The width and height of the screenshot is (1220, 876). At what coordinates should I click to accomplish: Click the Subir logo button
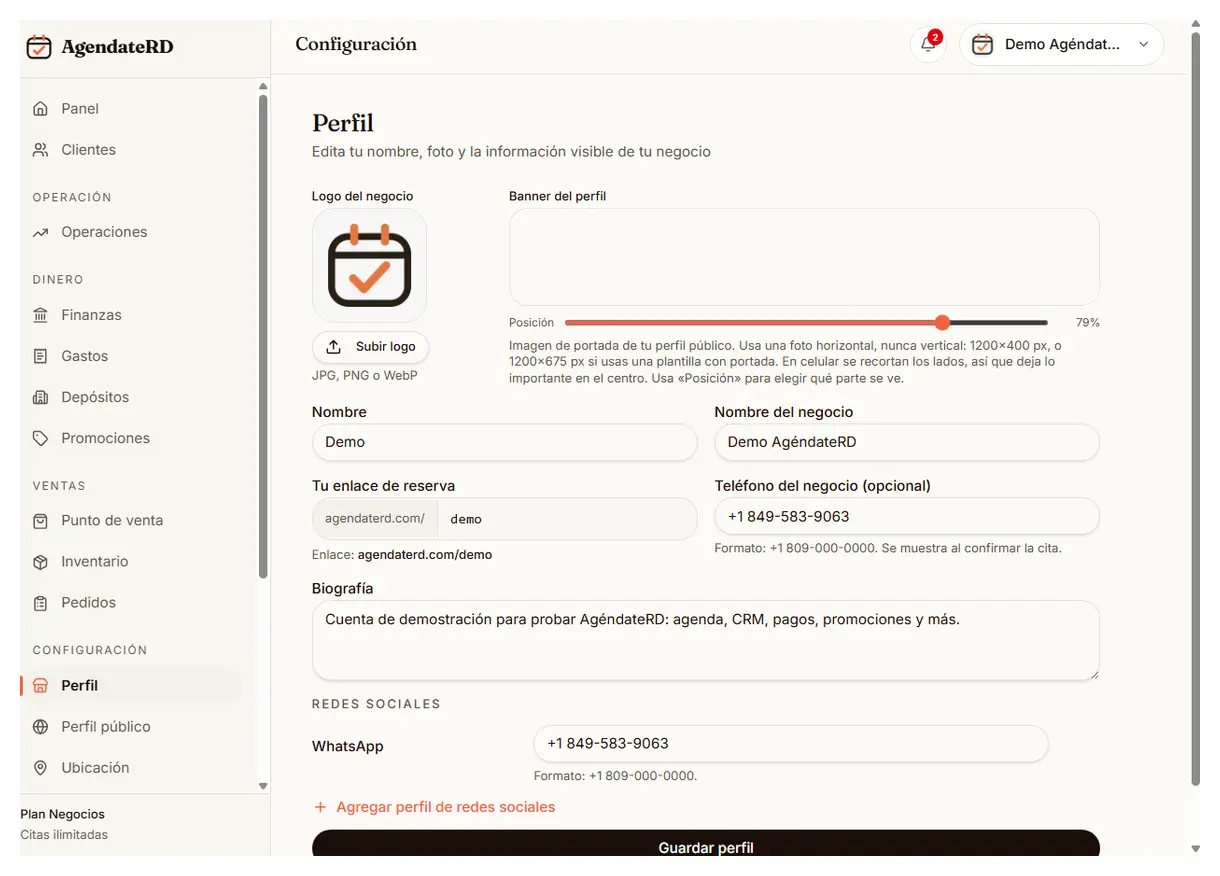click(x=370, y=347)
